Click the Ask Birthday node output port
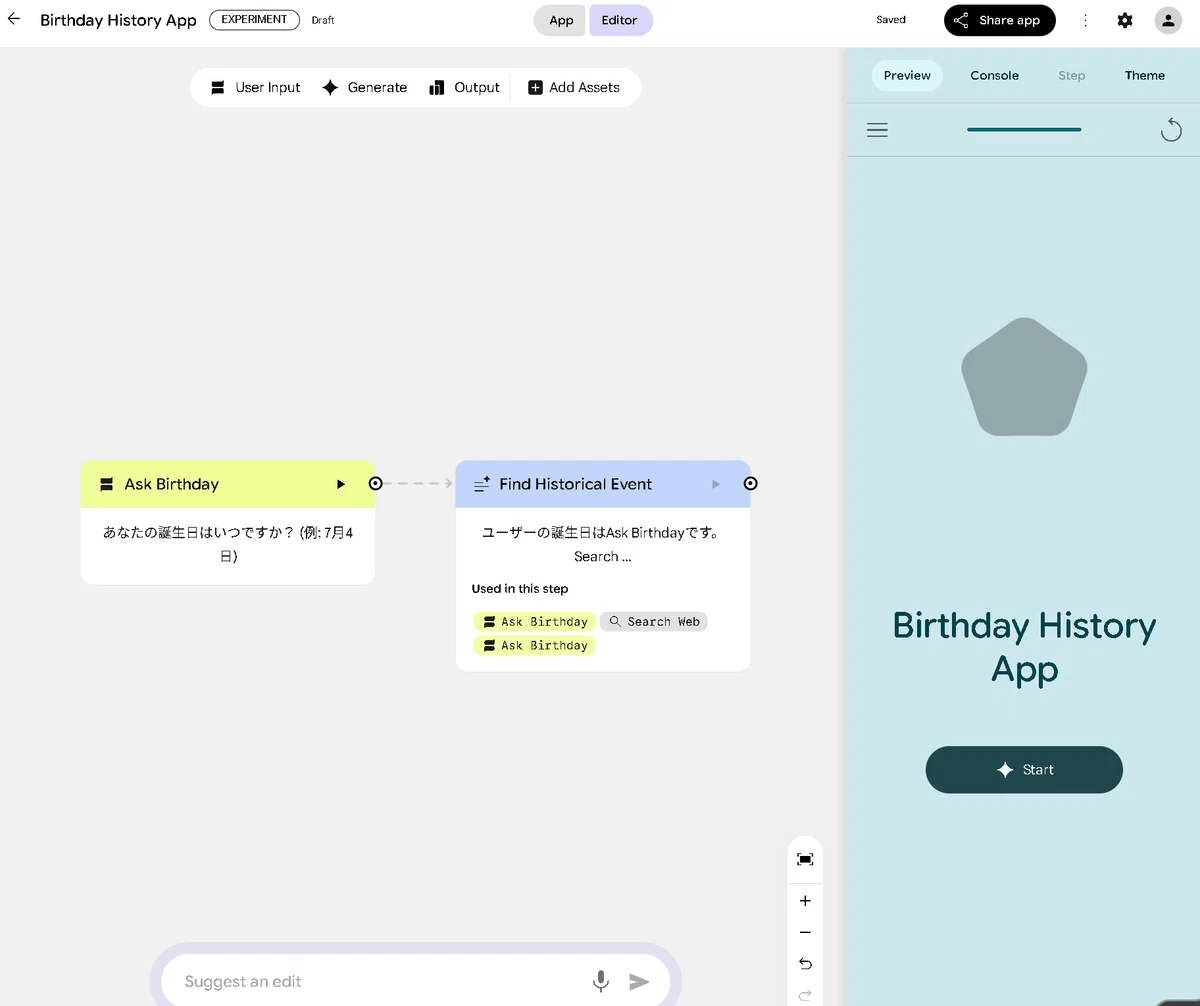The height and width of the screenshot is (1006, 1200). [x=375, y=483]
